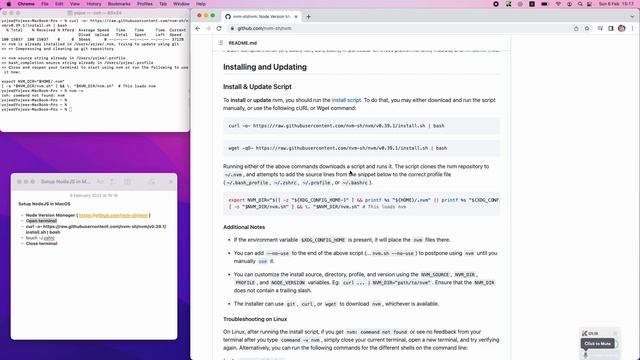
Task: Expand Chrome tab search chevron
Action: (632, 17)
